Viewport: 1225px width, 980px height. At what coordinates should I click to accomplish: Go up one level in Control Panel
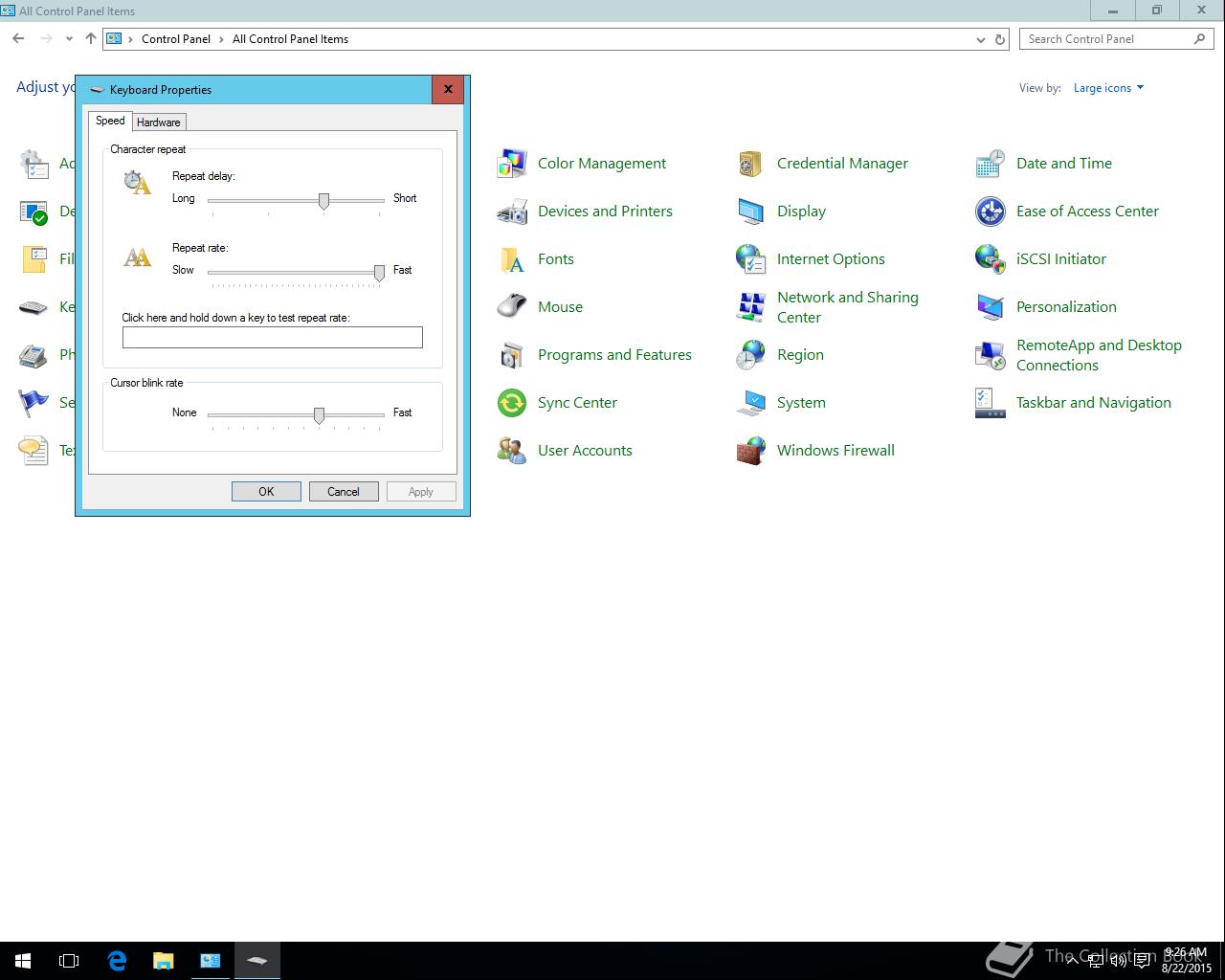(x=91, y=39)
